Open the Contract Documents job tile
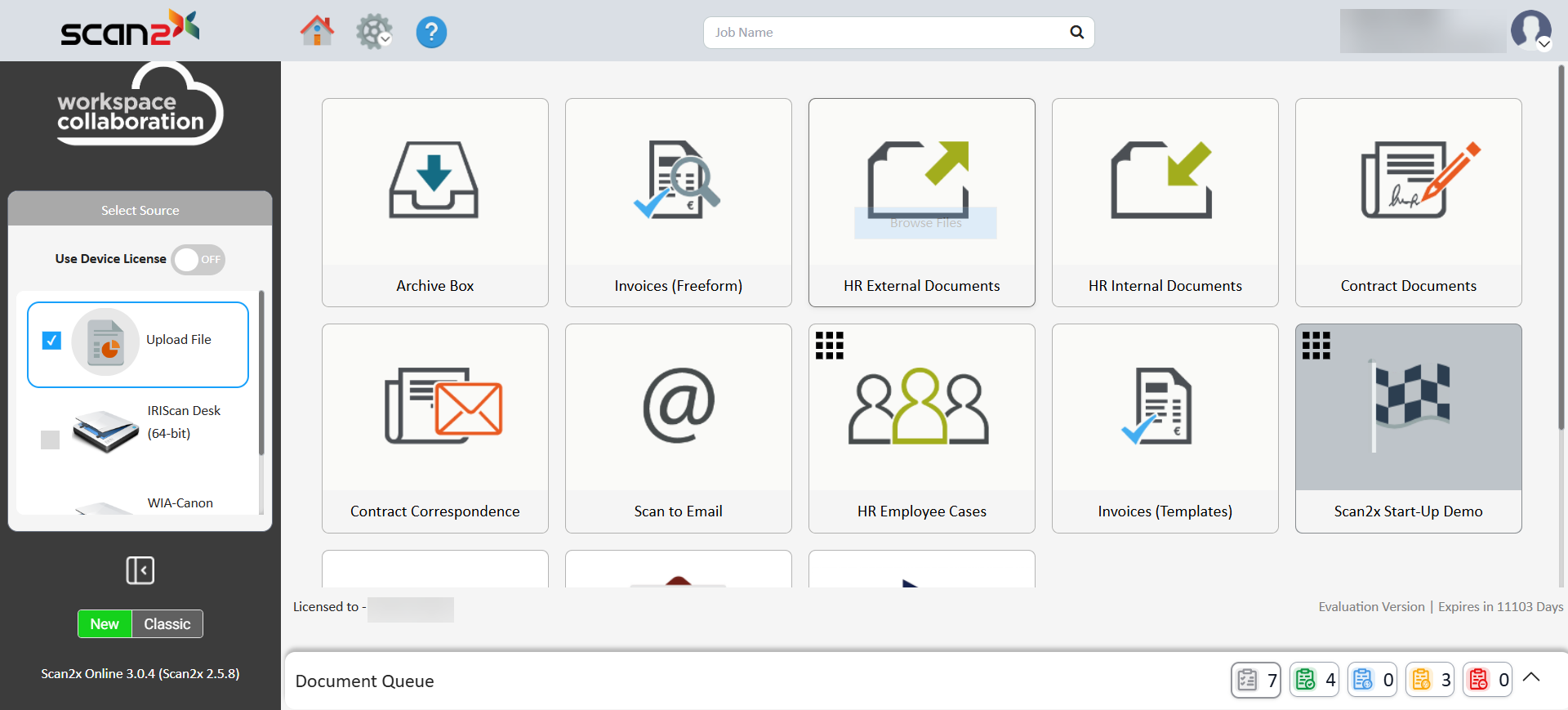This screenshot has width=1568, height=710. pyautogui.click(x=1408, y=203)
